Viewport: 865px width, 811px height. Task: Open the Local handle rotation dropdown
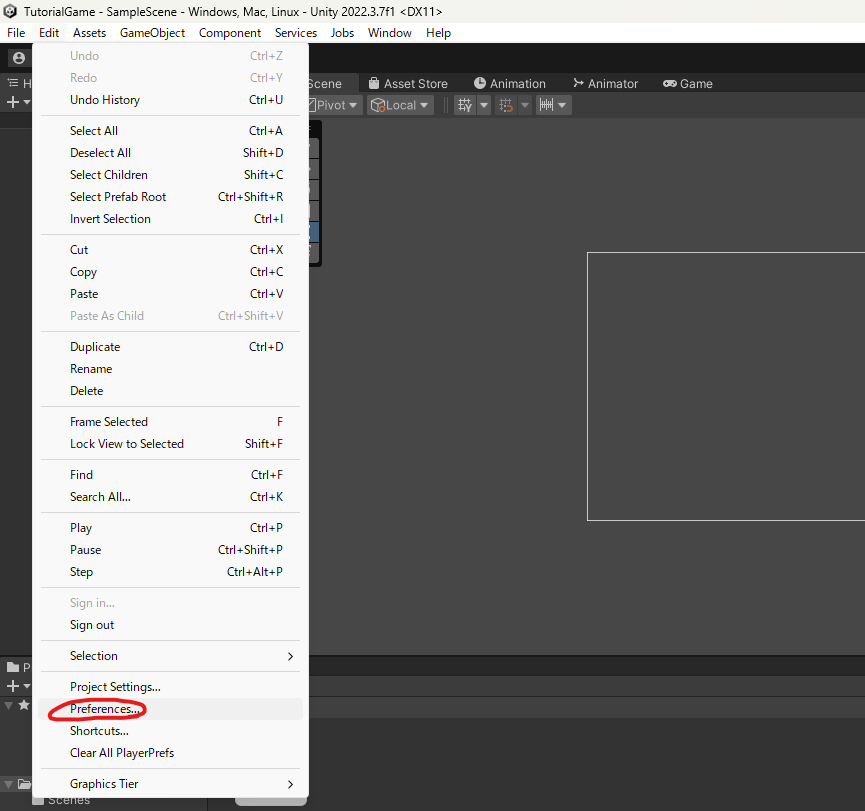point(400,105)
